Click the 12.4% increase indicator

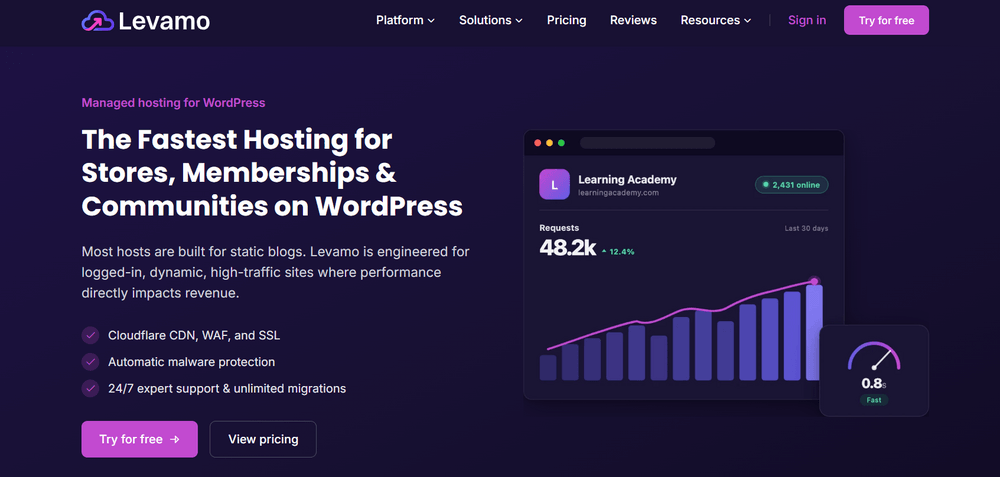tap(618, 252)
